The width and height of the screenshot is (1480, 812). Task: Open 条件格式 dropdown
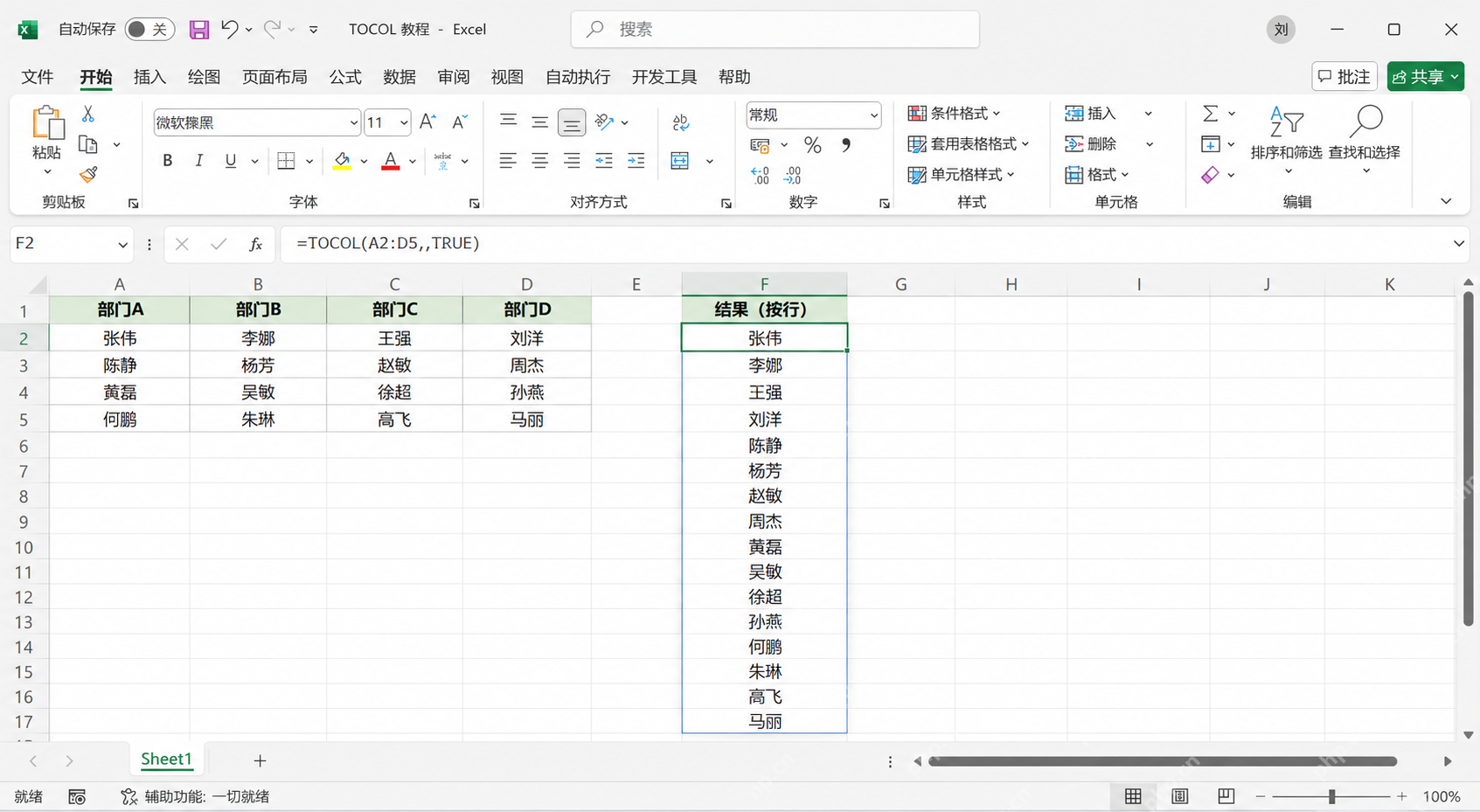pyautogui.click(x=955, y=114)
